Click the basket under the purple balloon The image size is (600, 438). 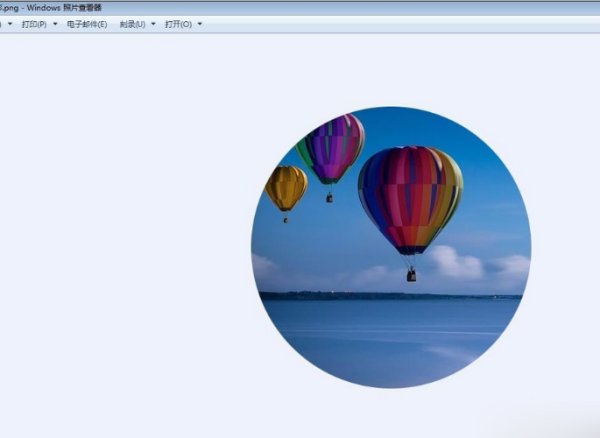tap(329, 197)
